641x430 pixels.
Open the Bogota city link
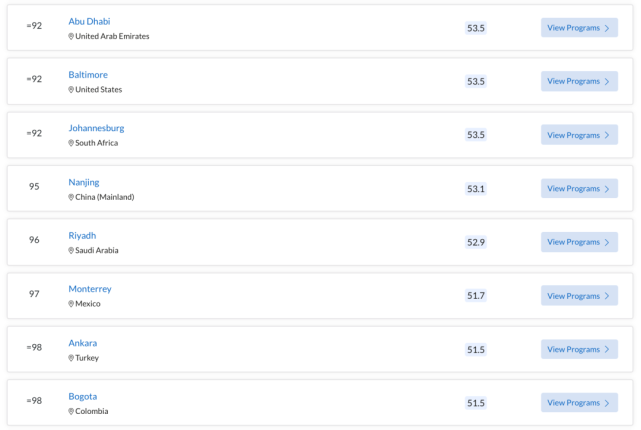pos(83,396)
